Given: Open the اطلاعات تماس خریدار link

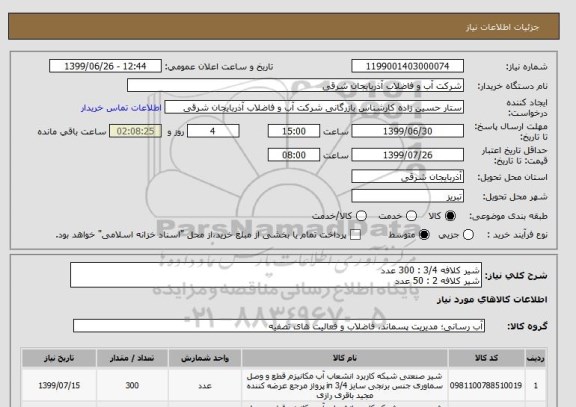Looking at the screenshot, I should pos(121,108).
